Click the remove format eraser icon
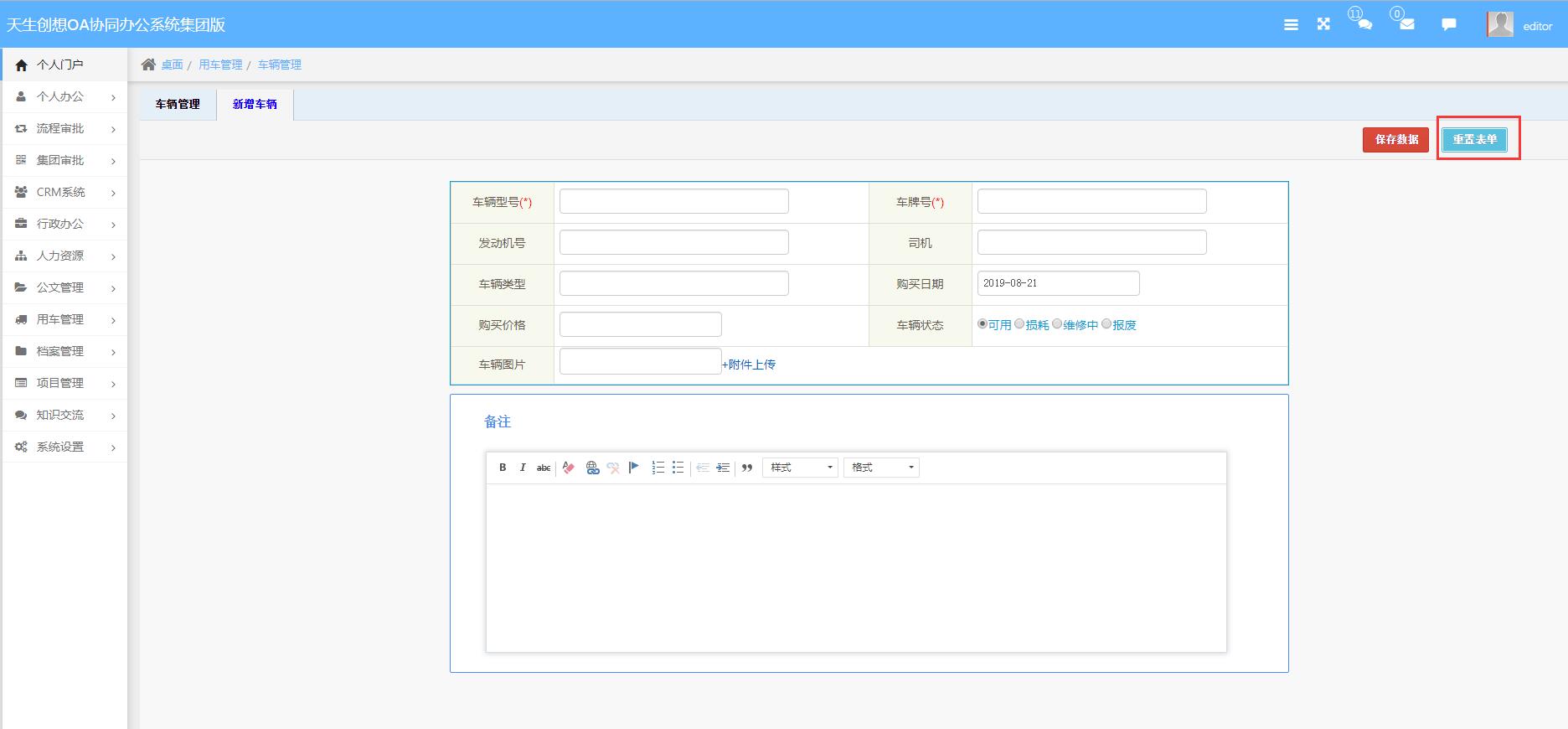 569,468
